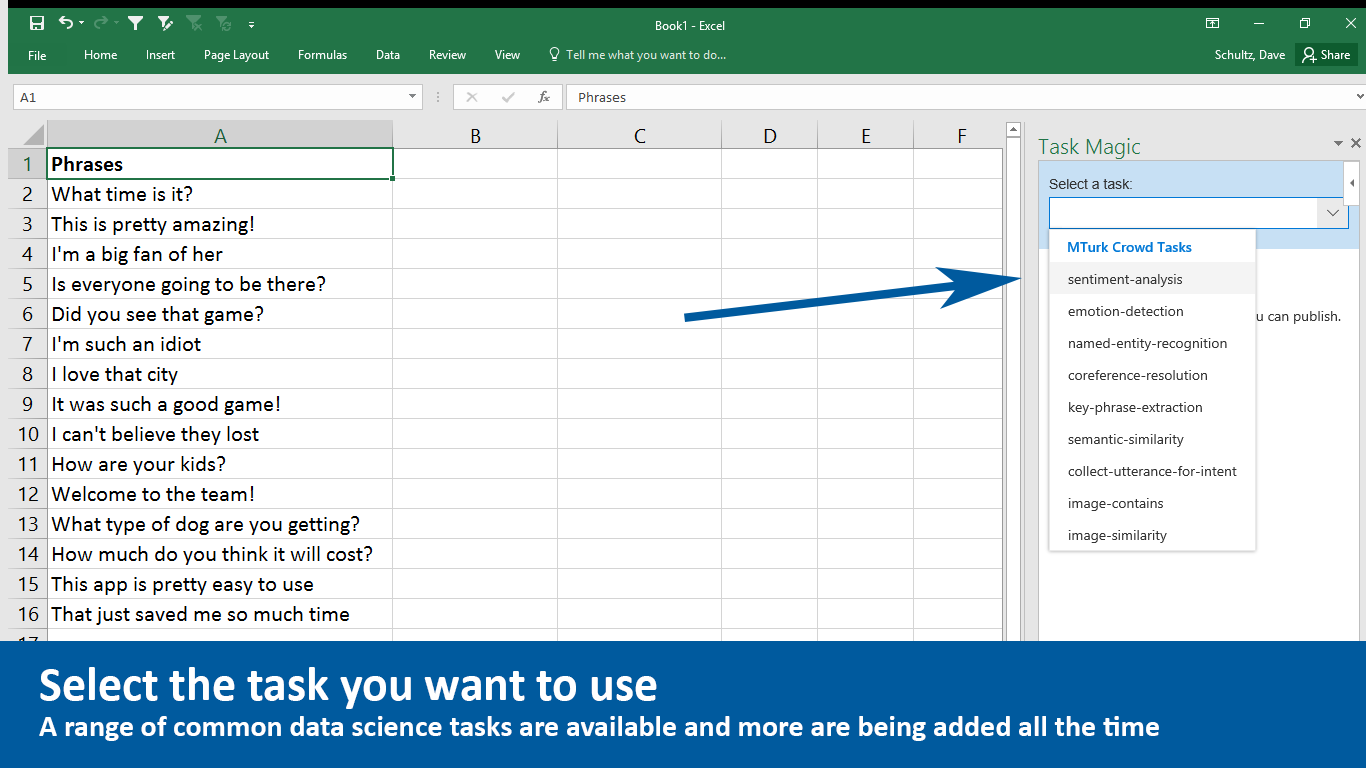1366x768 pixels.
Task: Select column C header
Action: click(640, 135)
